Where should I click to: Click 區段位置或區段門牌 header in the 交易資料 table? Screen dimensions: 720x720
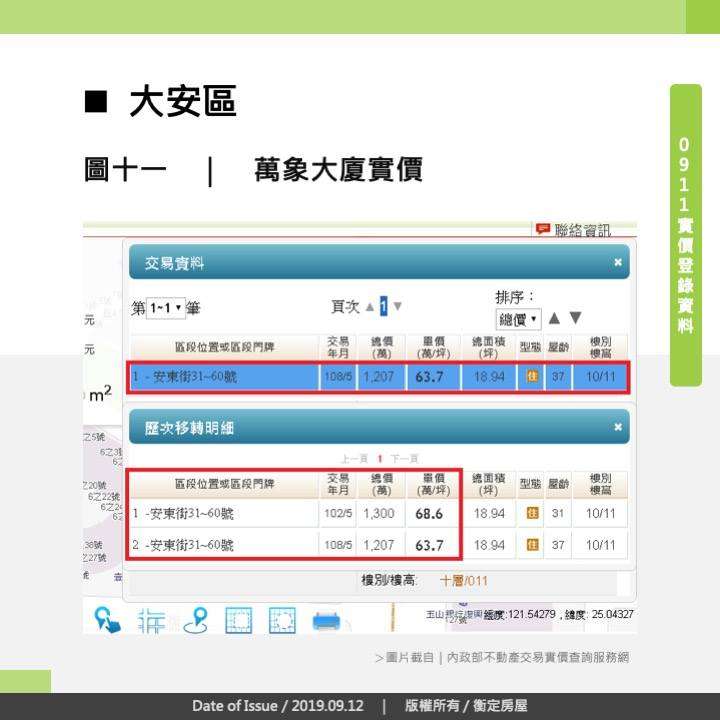[224, 347]
